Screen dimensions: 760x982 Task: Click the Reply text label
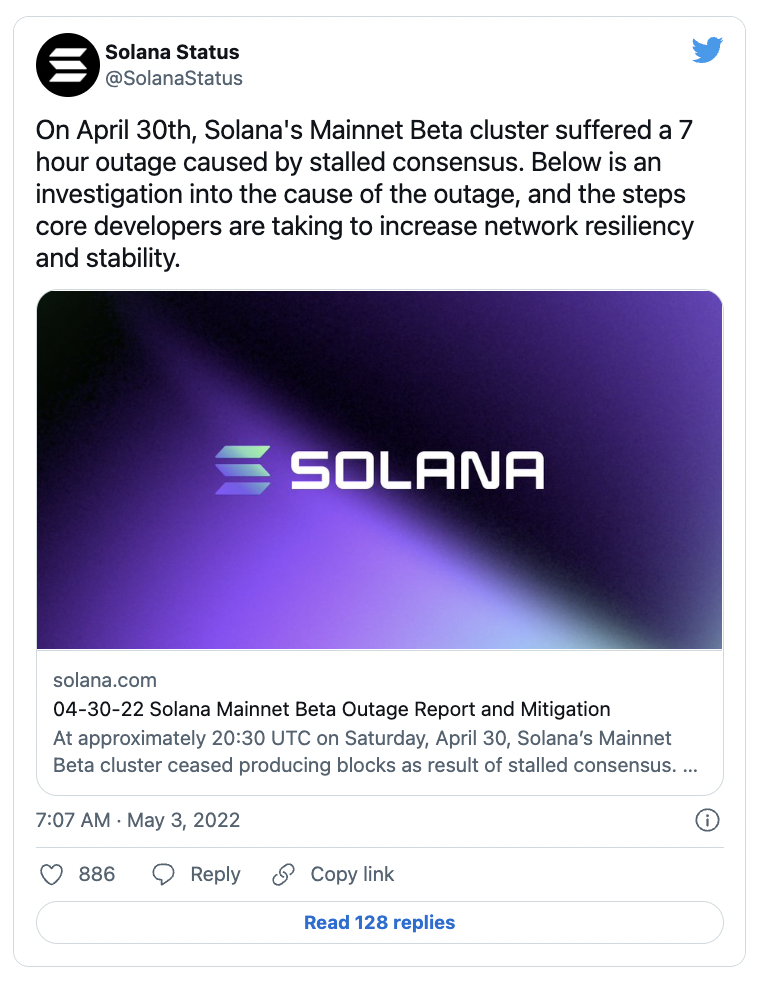coord(215,875)
